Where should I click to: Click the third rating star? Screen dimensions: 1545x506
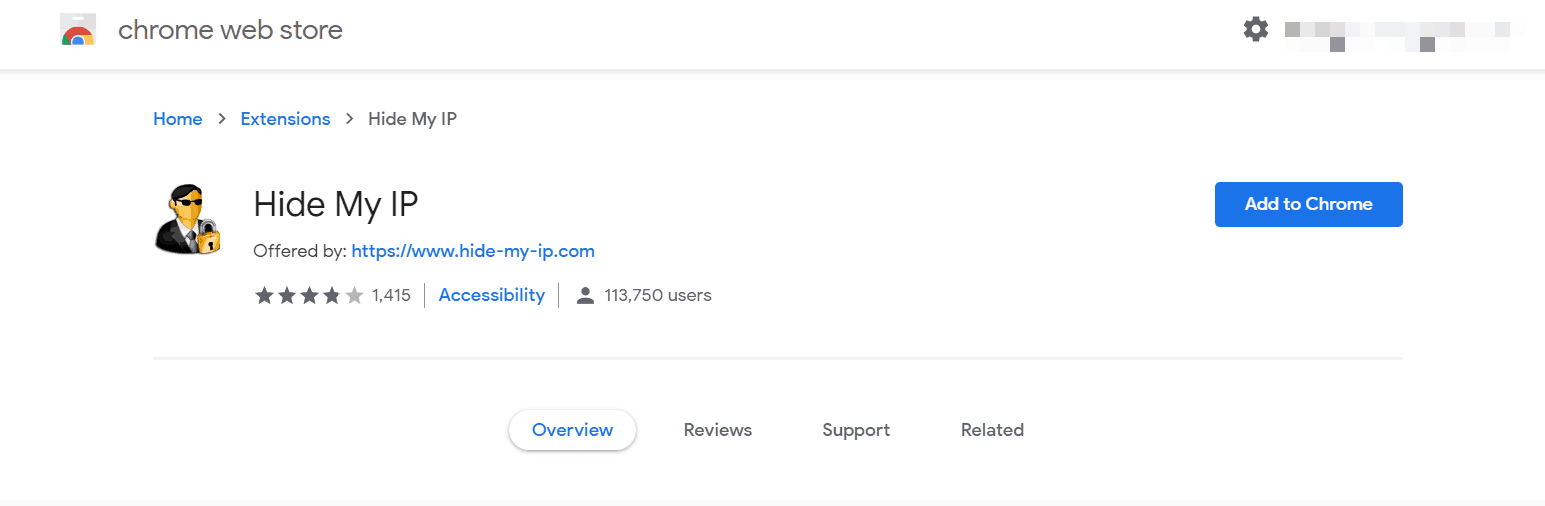pos(309,295)
